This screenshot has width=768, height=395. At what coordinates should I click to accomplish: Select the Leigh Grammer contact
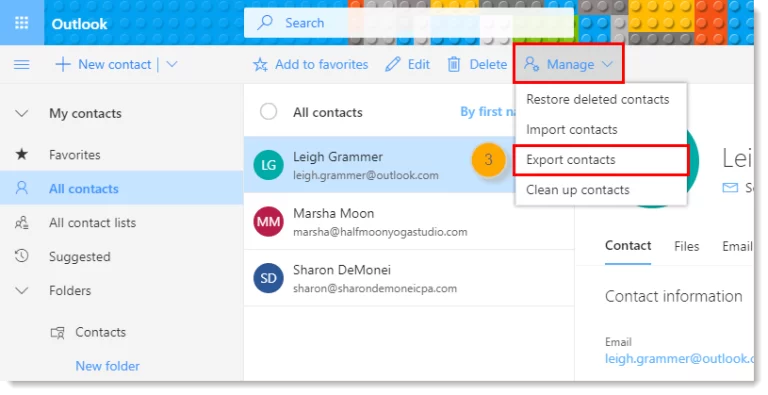pos(380,165)
